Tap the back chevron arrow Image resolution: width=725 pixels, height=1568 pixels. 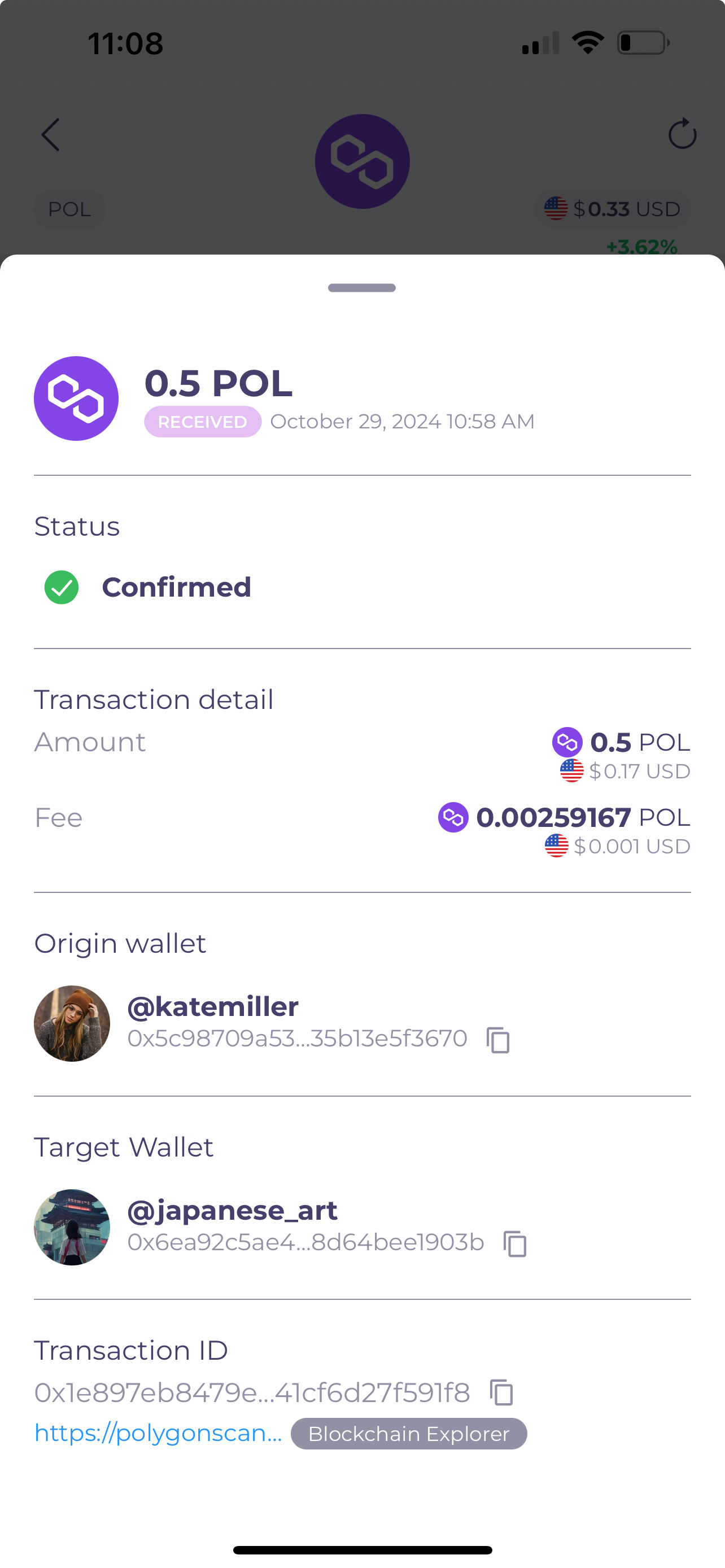50,134
